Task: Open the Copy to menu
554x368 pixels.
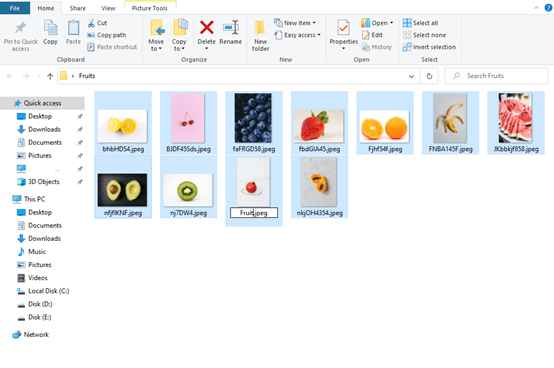Action: click(179, 35)
